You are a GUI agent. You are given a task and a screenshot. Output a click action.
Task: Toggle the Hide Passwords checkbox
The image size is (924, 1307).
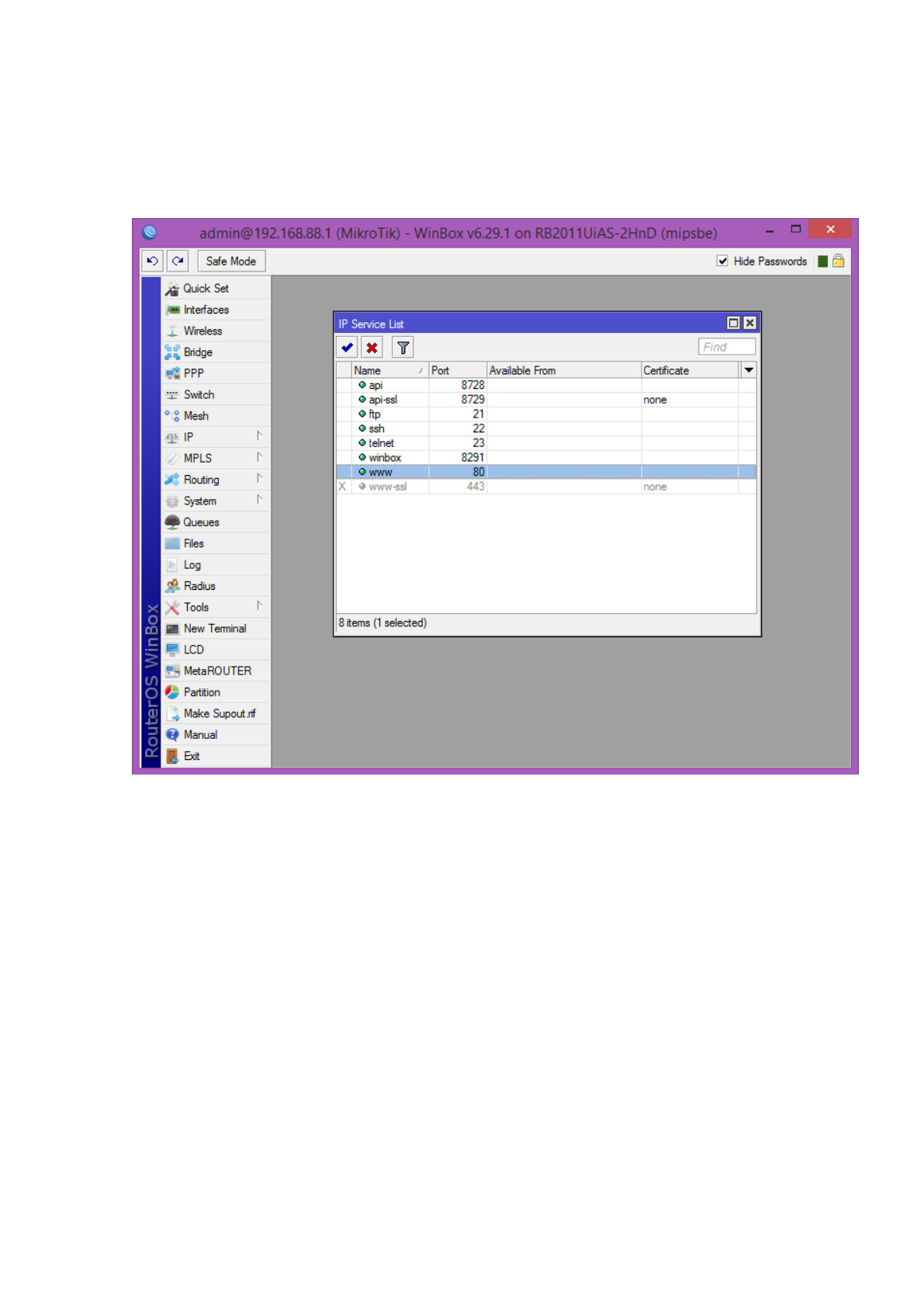(722, 262)
